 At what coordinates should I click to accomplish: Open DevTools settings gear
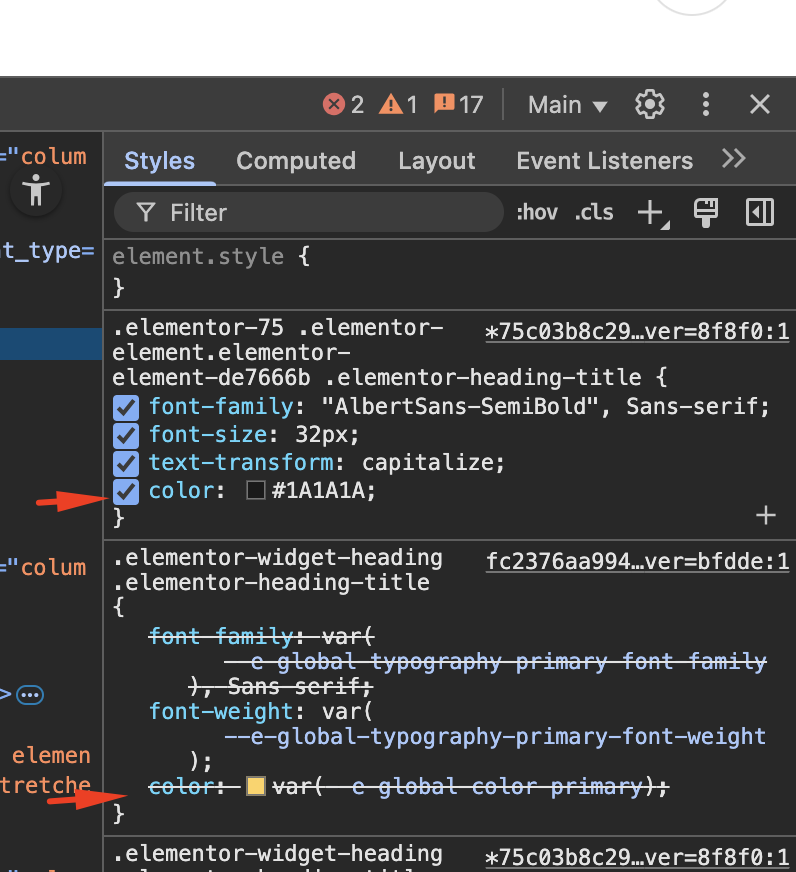[650, 104]
